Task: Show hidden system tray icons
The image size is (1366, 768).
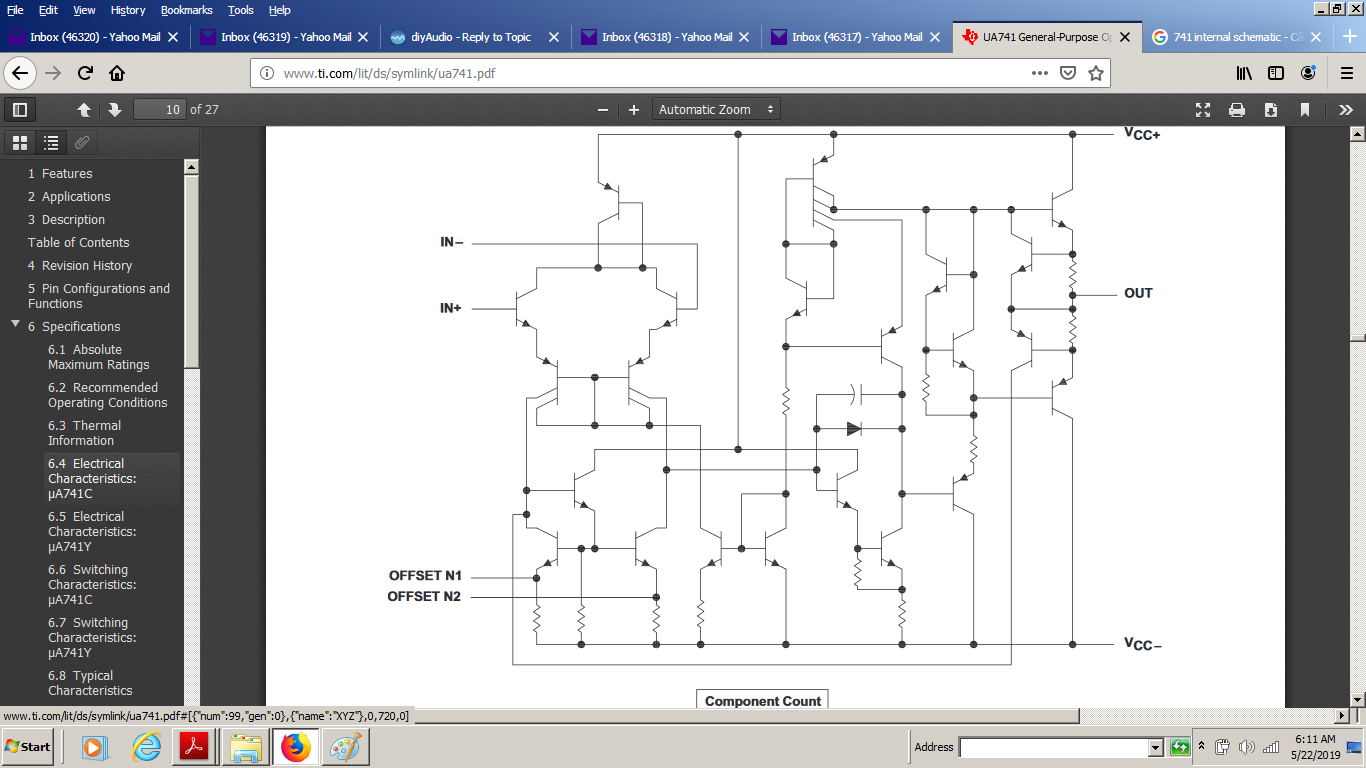Action: (x=1202, y=747)
